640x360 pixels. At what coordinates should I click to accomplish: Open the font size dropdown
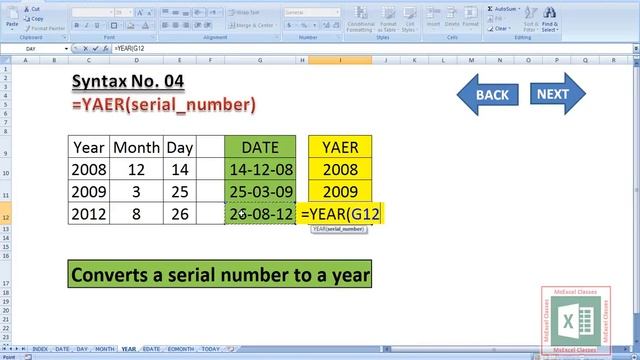coord(130,13)
